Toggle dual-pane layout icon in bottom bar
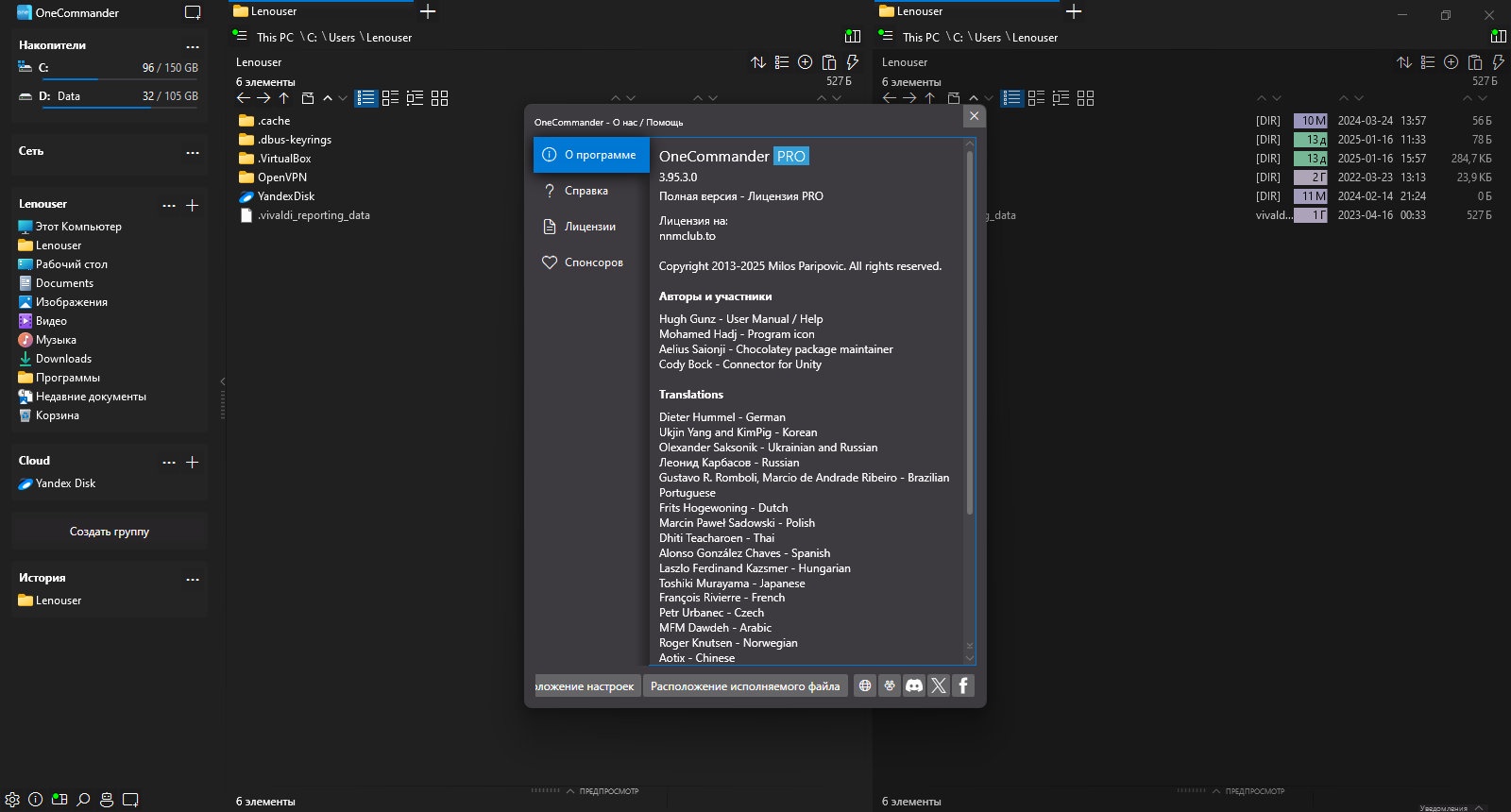The width and height of the screenshot is (1511, 812). pyautogui.click(x=59, y=799)
